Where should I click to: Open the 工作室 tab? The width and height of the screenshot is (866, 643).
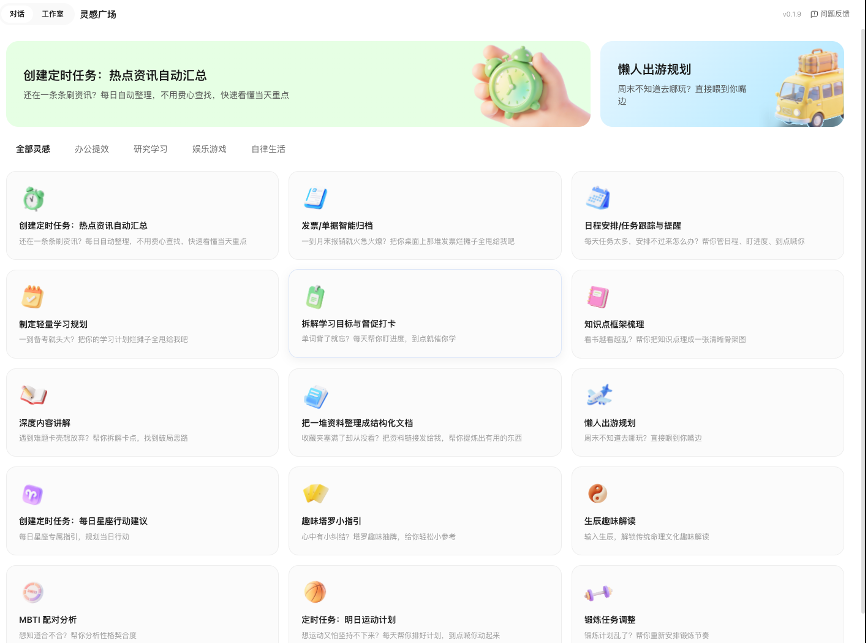pos(52,14)
